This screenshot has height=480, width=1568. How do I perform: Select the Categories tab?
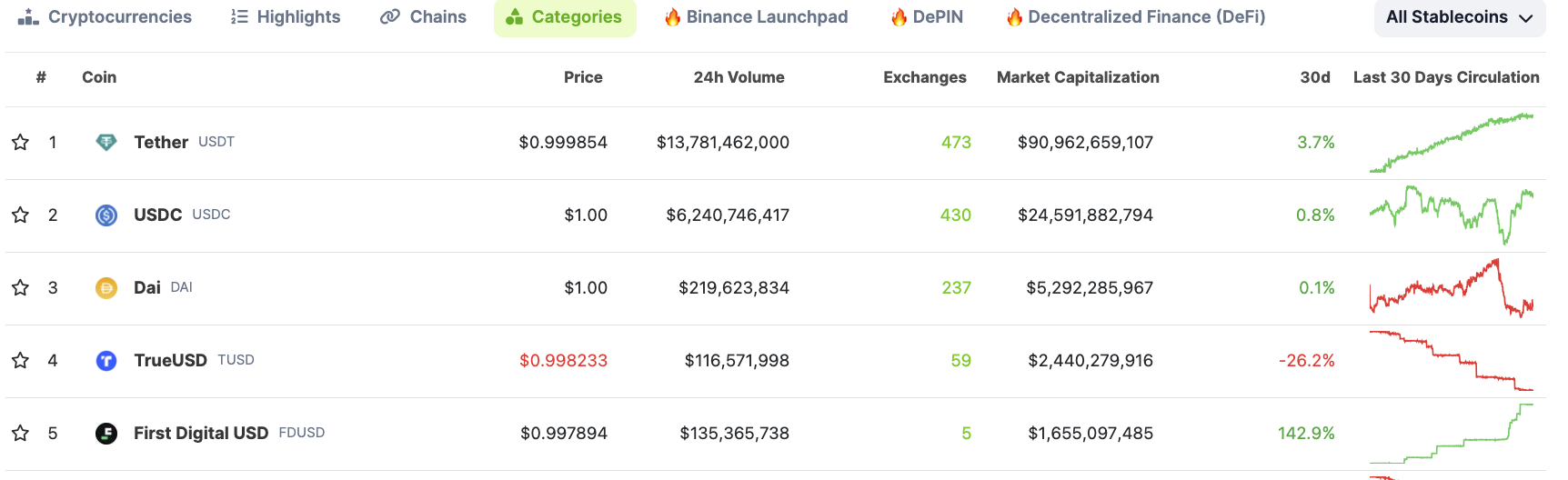click(565, 16)
